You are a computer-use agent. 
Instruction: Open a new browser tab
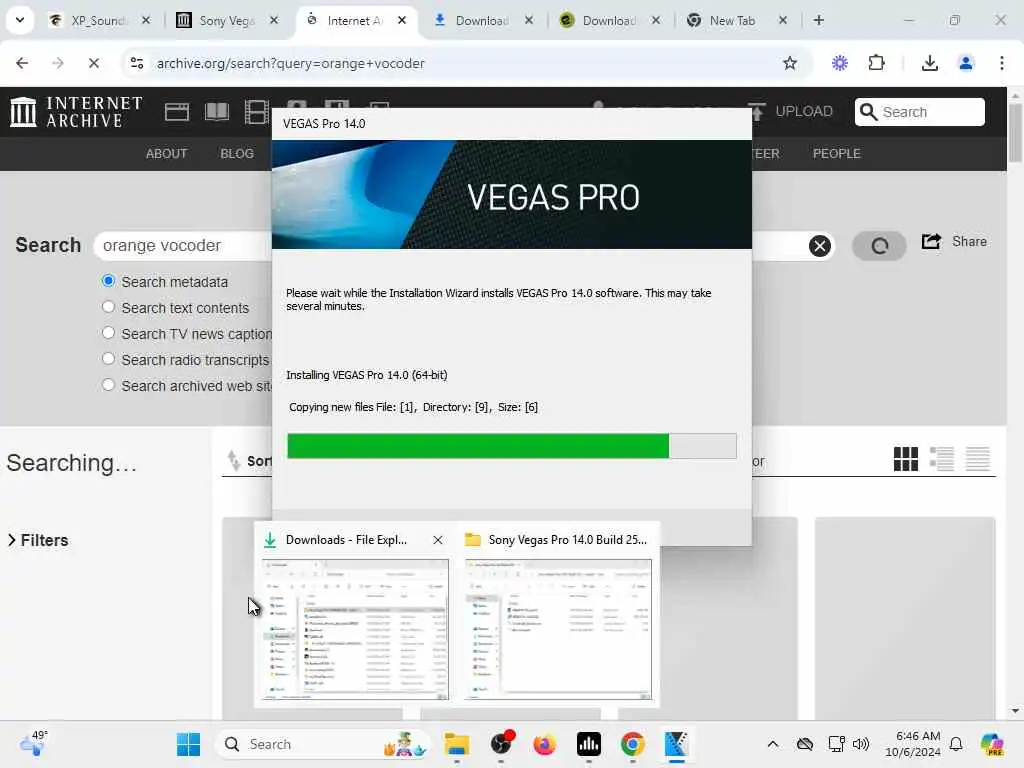pos(818,20)
